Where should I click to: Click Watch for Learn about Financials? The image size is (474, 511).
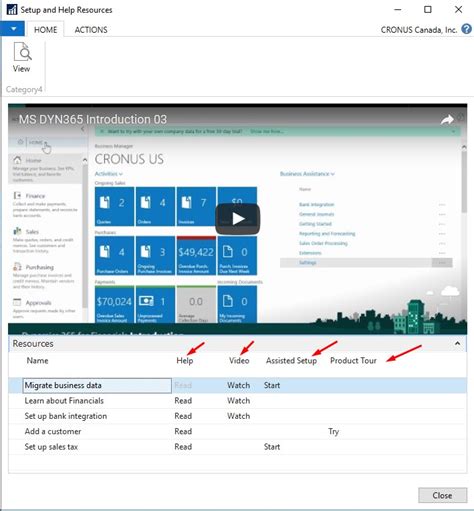239,401
